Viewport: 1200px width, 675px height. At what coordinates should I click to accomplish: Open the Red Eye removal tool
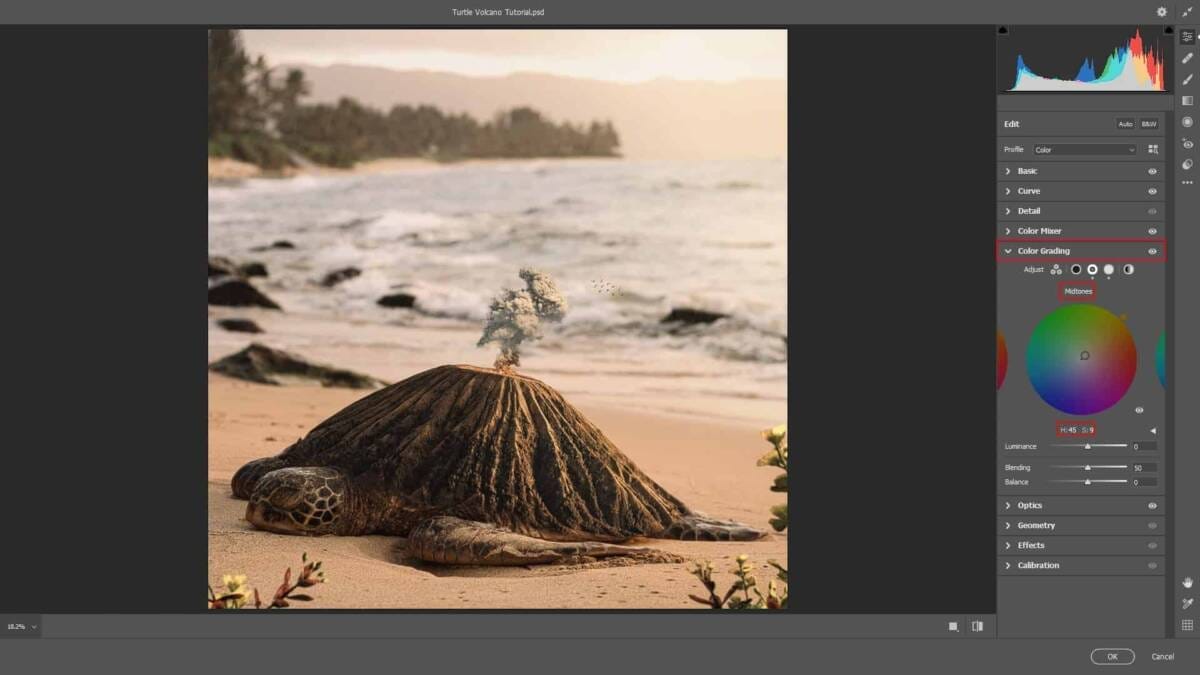pyautogui.click(x=1187, y=143)
